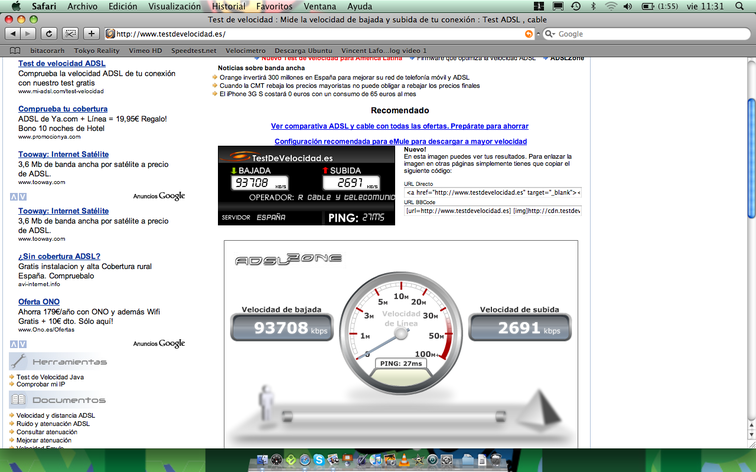The image size is (756, 472).
Task: Launch Keynote from the Dock
Action: 348,460
